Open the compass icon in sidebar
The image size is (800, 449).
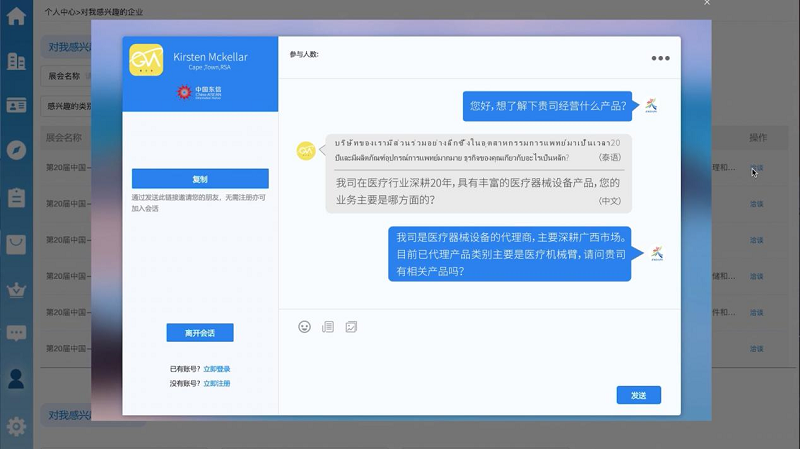[16, 151]
